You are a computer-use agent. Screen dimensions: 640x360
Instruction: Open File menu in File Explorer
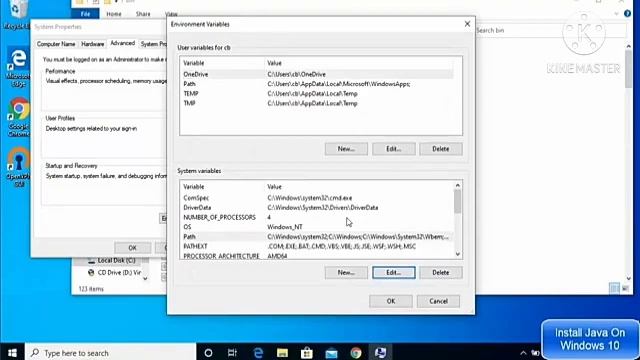click(85, 14)
